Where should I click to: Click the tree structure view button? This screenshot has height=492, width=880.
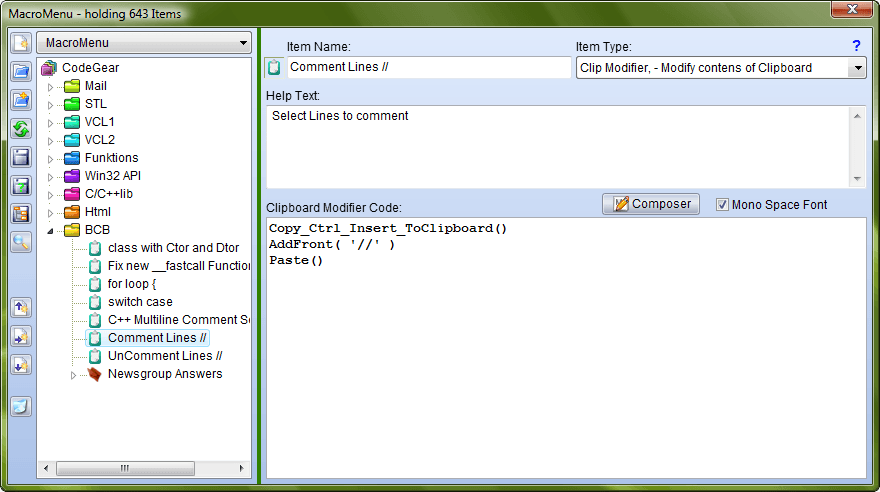(x=21, y=214)
